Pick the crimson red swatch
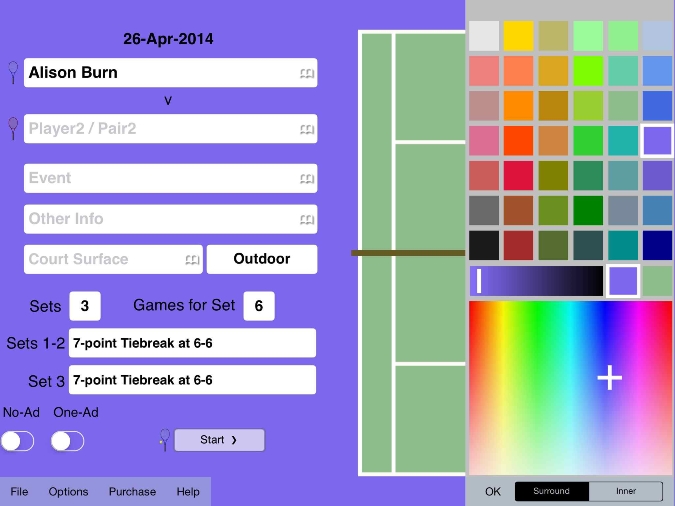This screenshot has width=675, height=506. (x=519, y=175)
